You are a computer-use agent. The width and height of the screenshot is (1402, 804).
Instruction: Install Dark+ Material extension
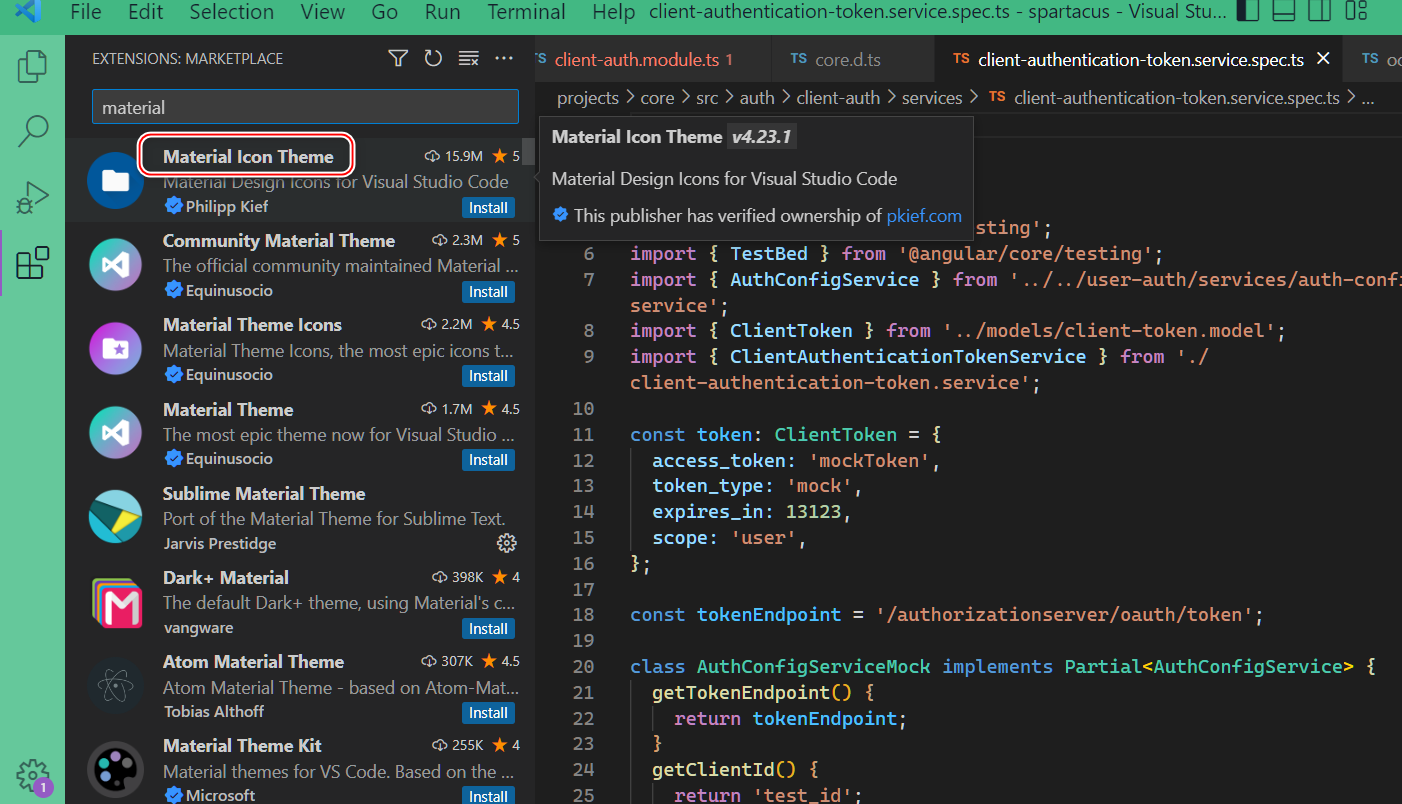488,629
